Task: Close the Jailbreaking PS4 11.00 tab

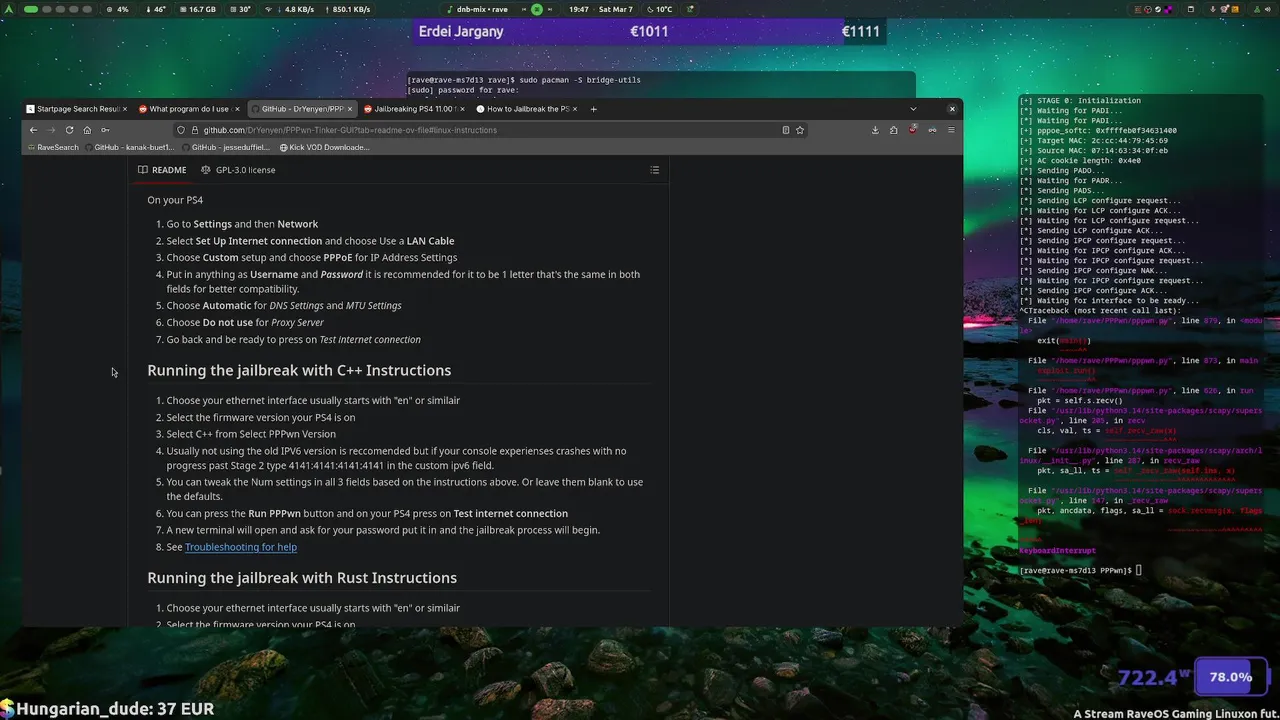Action: pyautogui.click(x=462, y=109)
